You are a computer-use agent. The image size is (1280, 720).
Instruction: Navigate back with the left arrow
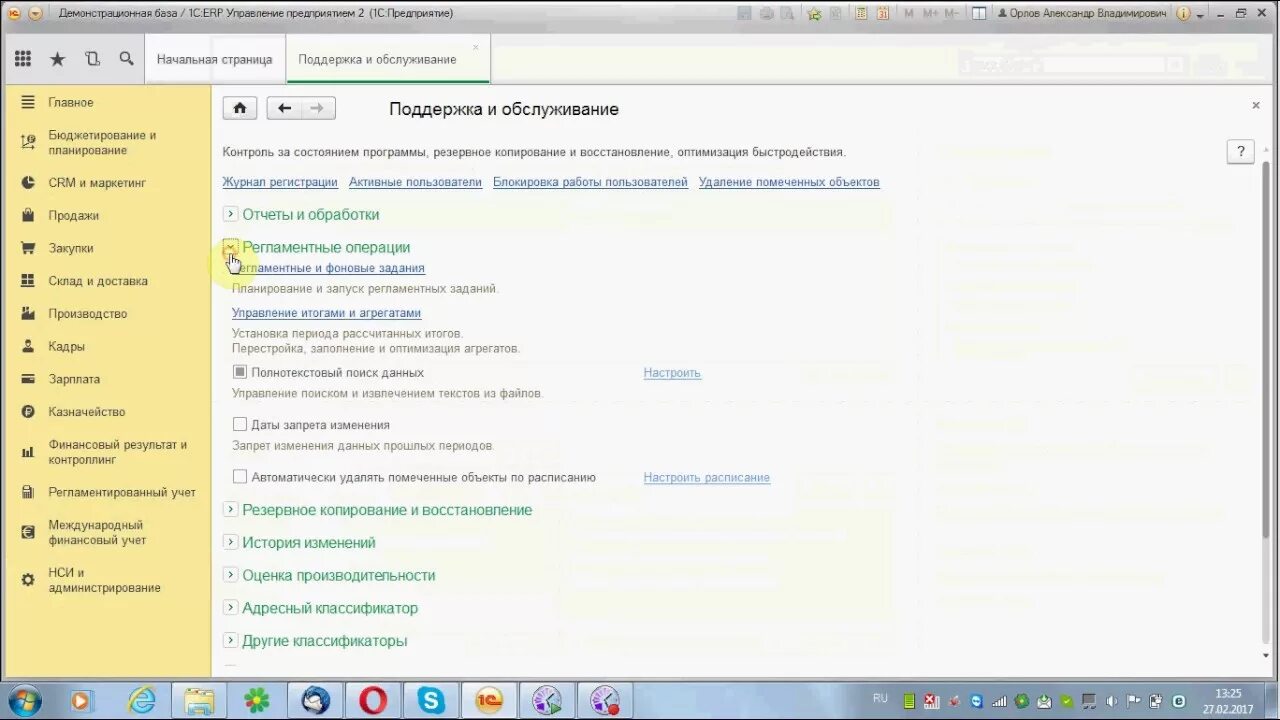point(284,108)
